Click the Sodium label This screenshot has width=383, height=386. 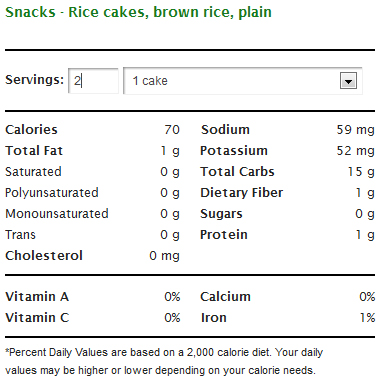point(225,129)
